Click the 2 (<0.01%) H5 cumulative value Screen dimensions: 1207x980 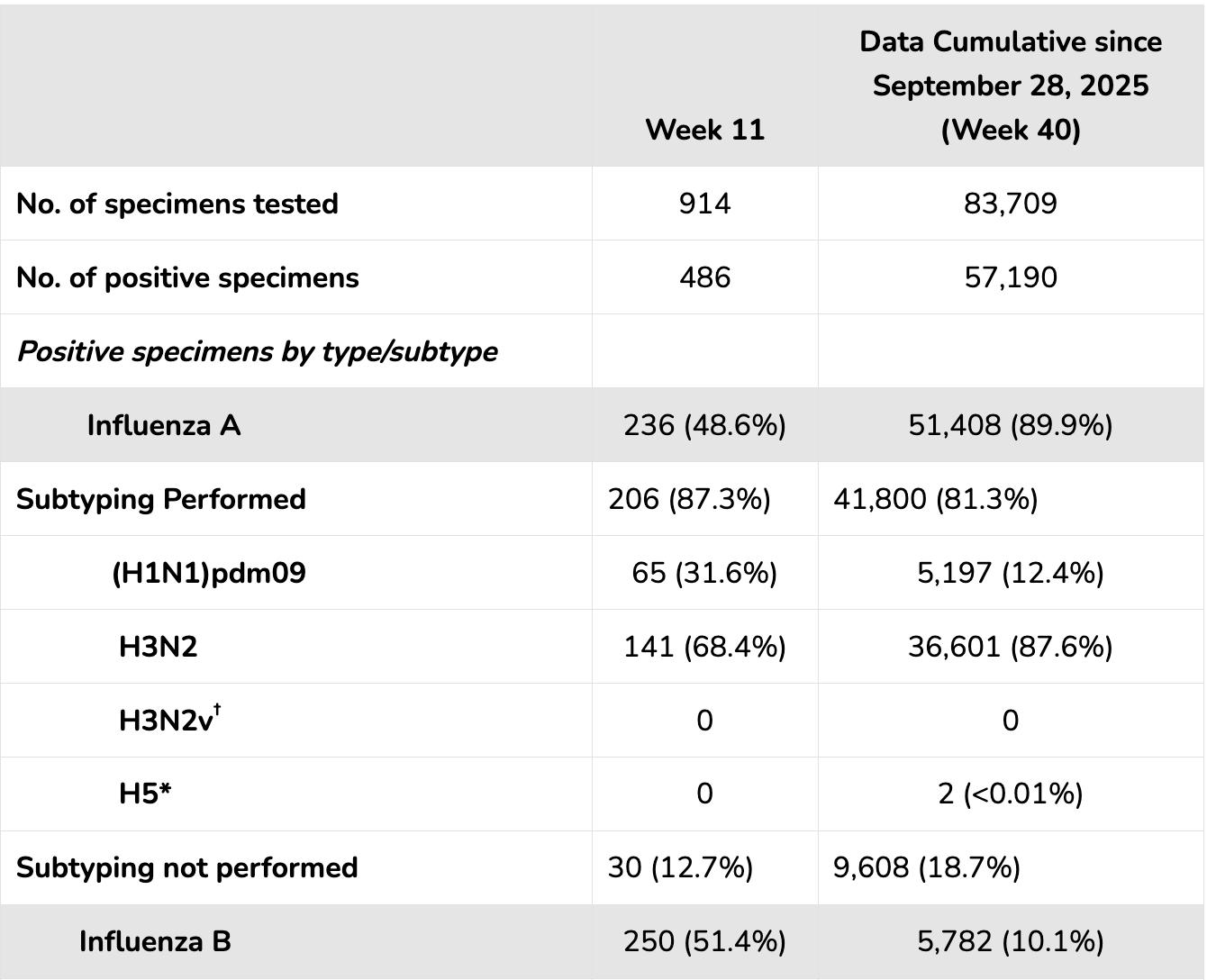[x=1010, y=794]
